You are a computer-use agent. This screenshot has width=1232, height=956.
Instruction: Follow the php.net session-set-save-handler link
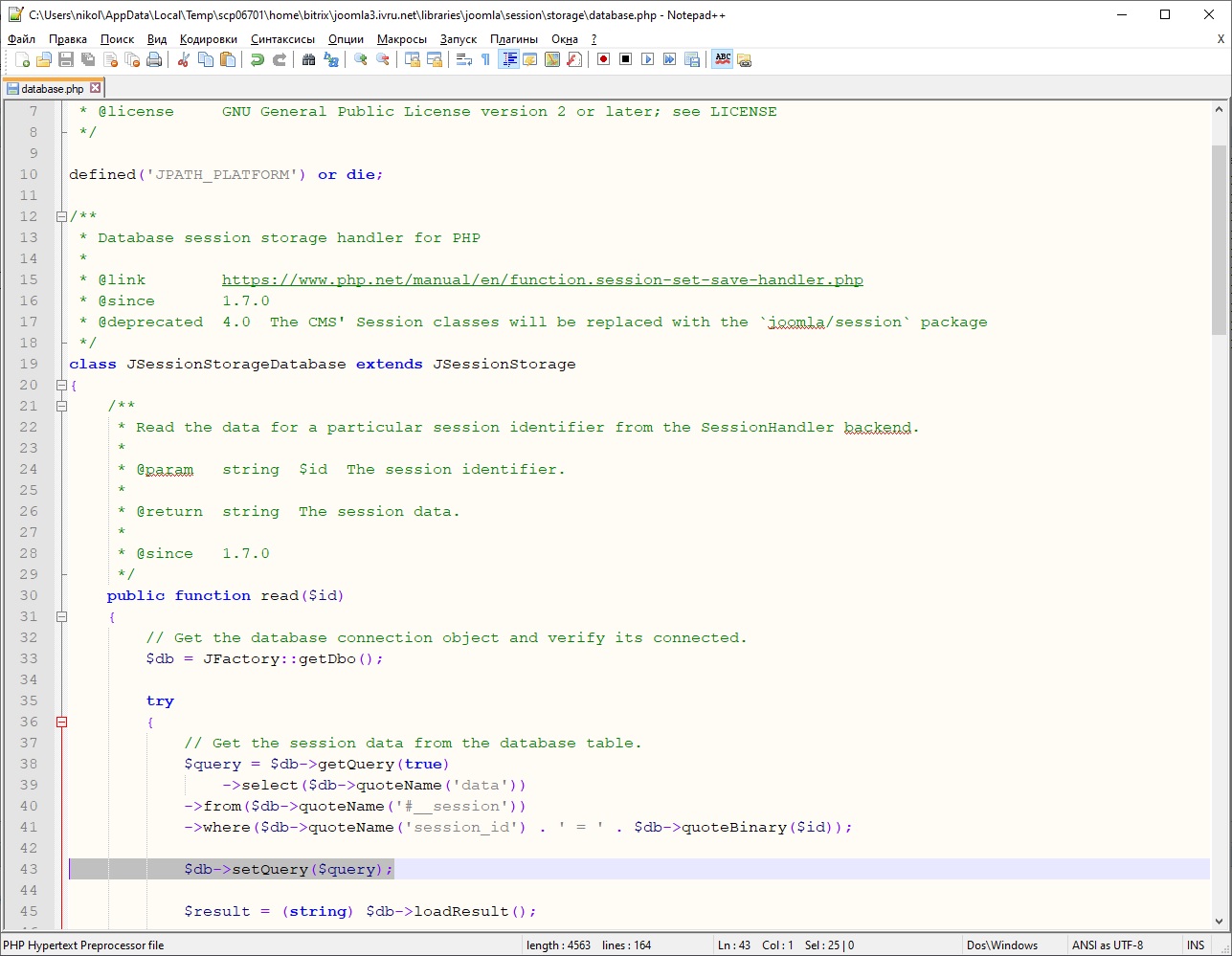(543, 279)
